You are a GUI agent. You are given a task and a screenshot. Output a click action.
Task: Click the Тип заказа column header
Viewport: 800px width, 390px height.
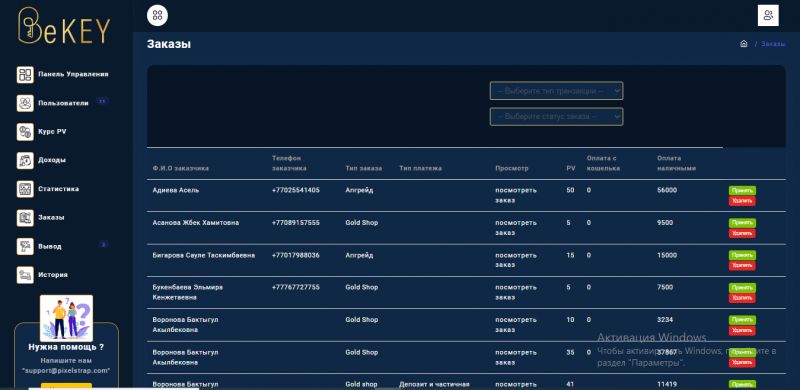(363, 168)
